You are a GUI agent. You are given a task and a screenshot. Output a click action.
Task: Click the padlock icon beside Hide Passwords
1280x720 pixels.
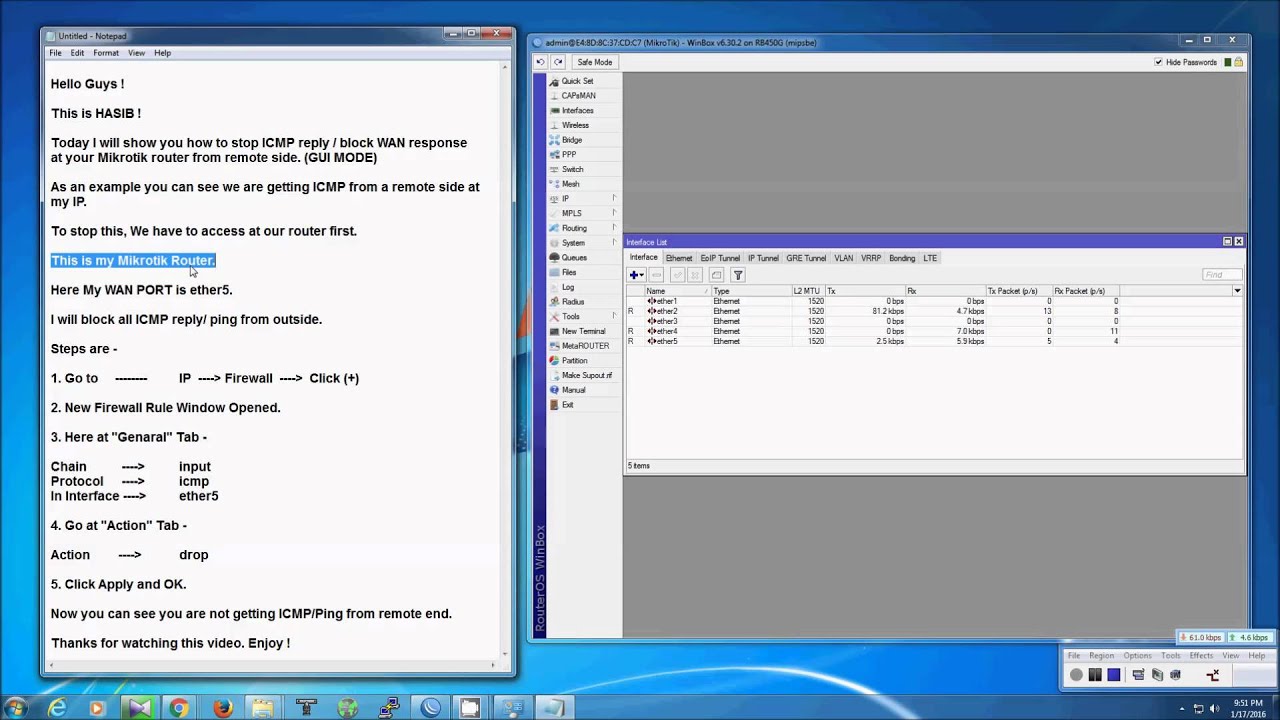[x=1239, y=62]
